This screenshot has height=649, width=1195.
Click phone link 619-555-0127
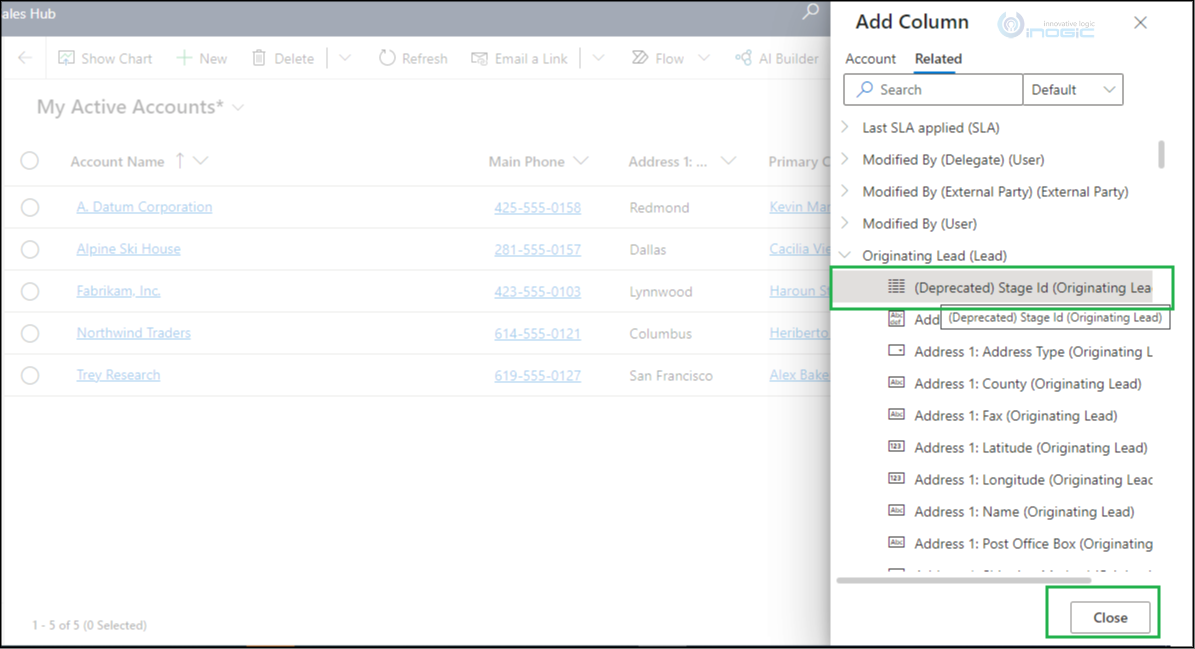[x=537, y=375]
